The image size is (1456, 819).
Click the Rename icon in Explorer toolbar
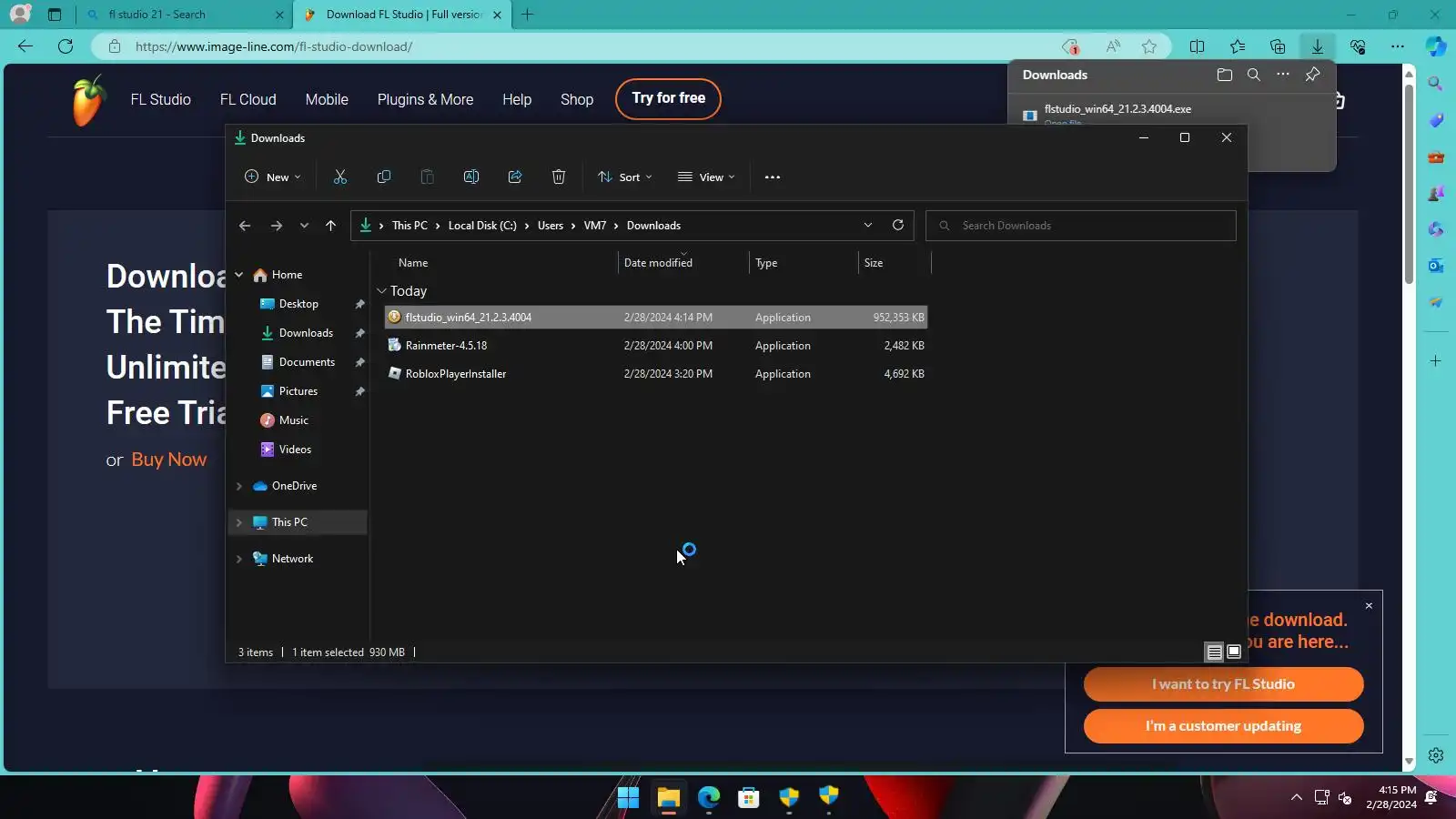(x=471, y=177)
